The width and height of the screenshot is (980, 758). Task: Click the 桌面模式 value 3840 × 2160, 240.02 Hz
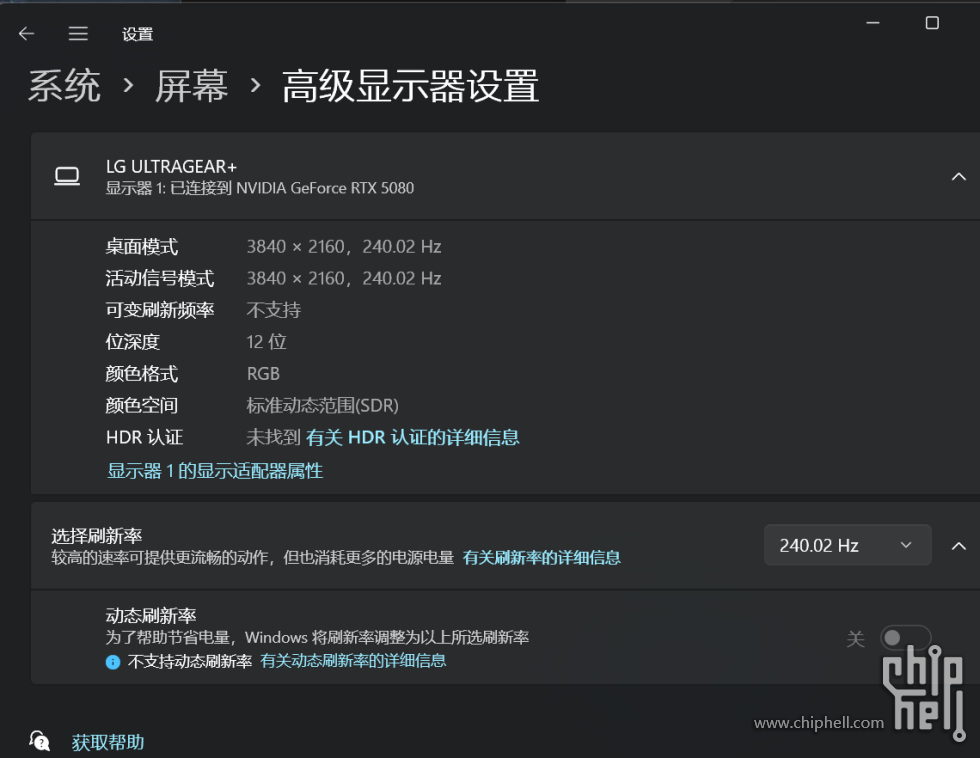[x=344, y=247]
